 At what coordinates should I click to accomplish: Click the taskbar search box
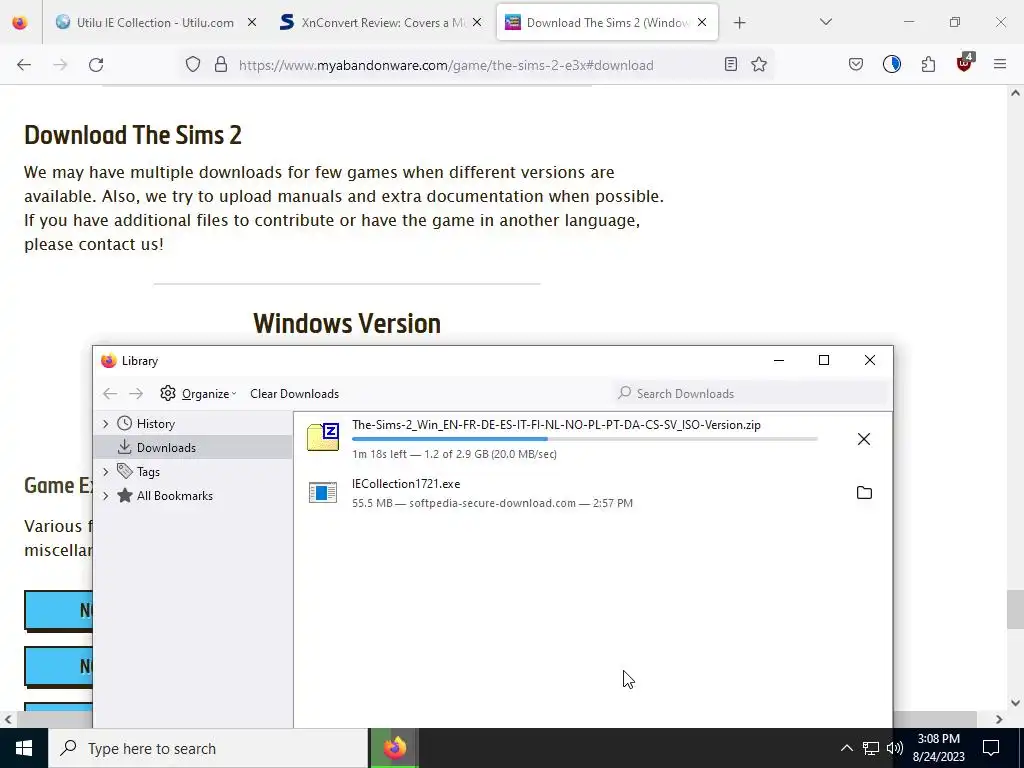pyautogui.click(x=208, y=748)
